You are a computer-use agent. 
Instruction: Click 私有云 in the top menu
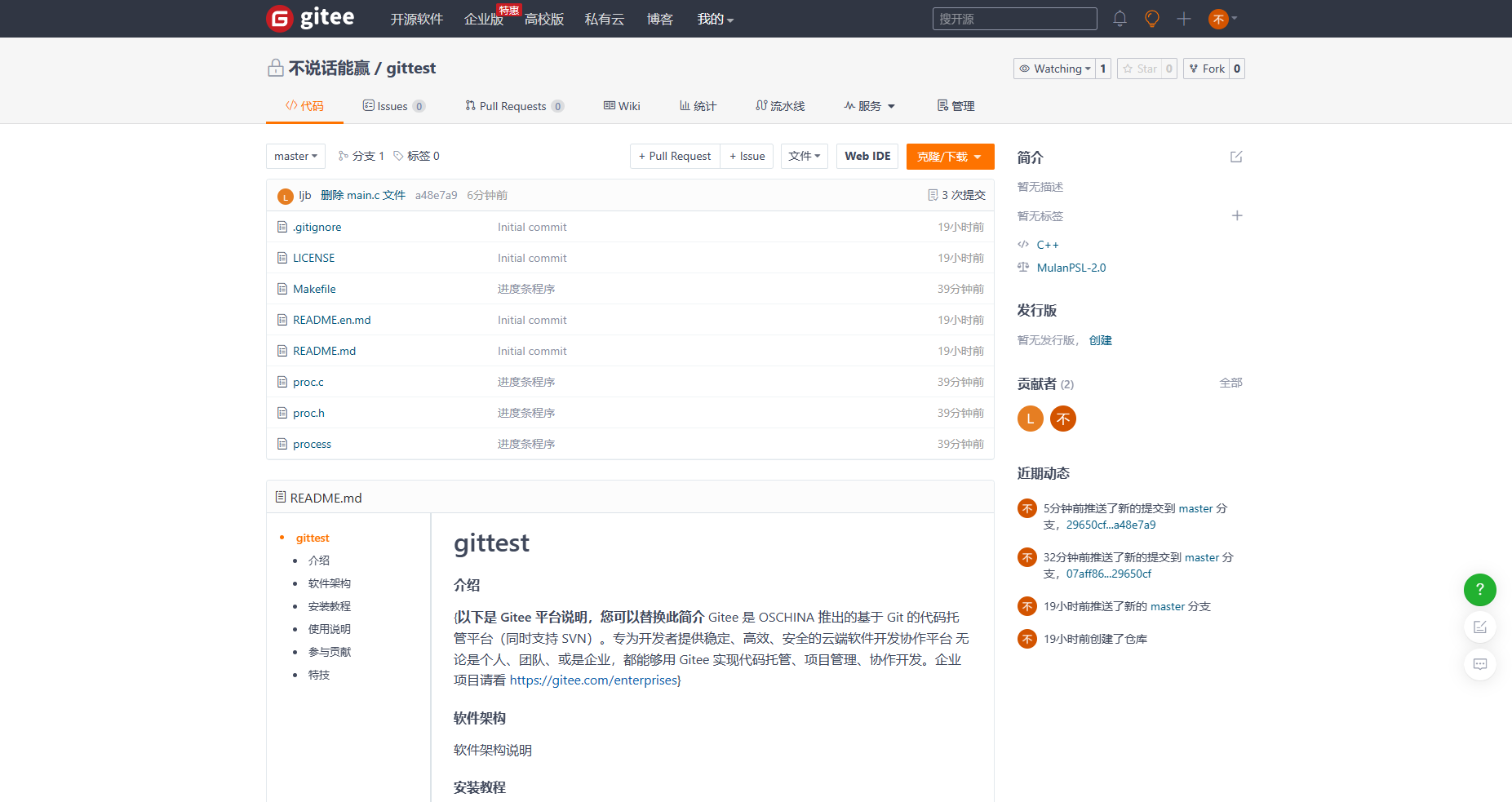pyautogui.click(x=605, y=19)
